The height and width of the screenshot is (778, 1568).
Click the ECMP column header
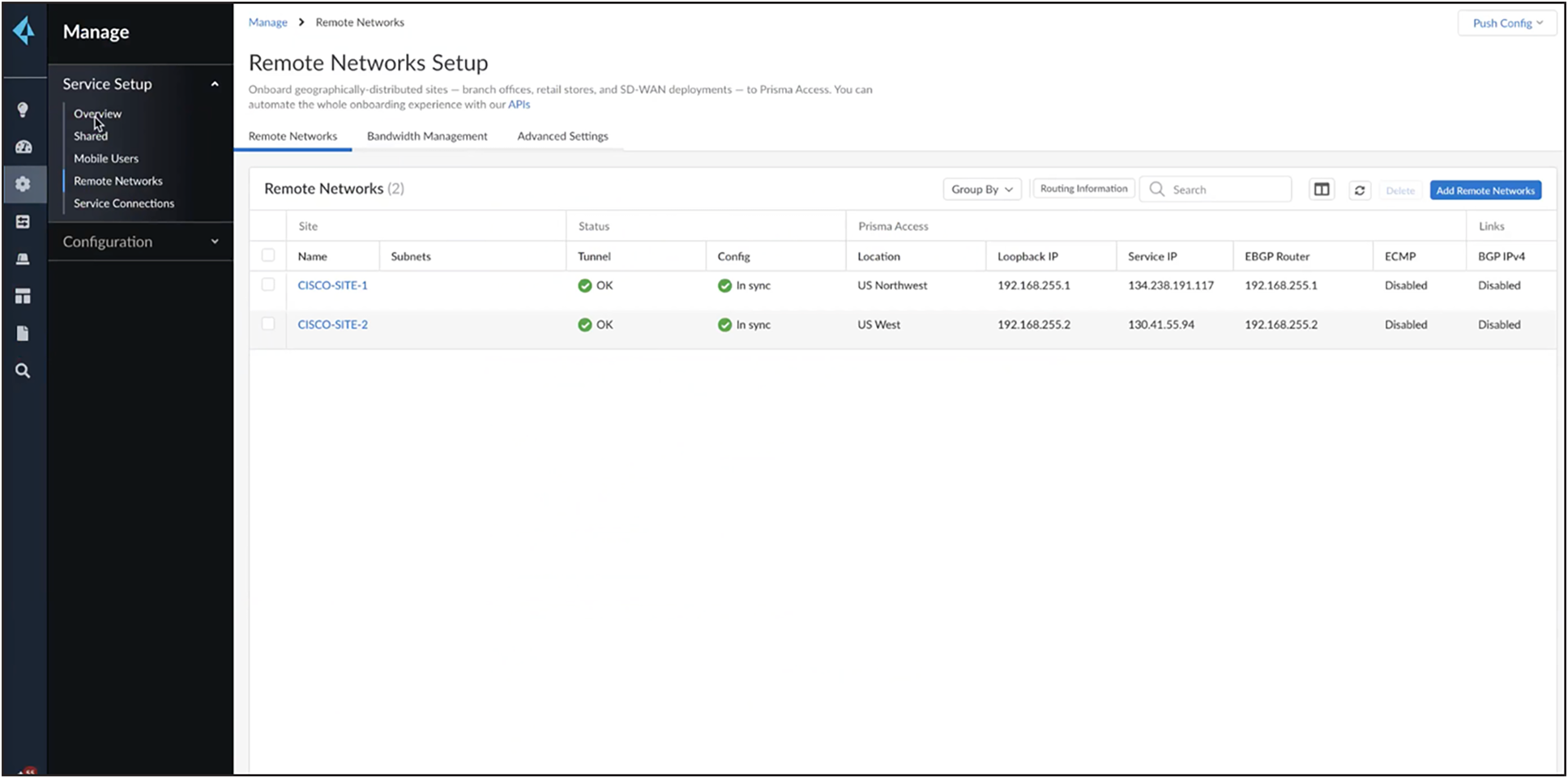[x=1400, y=256]
